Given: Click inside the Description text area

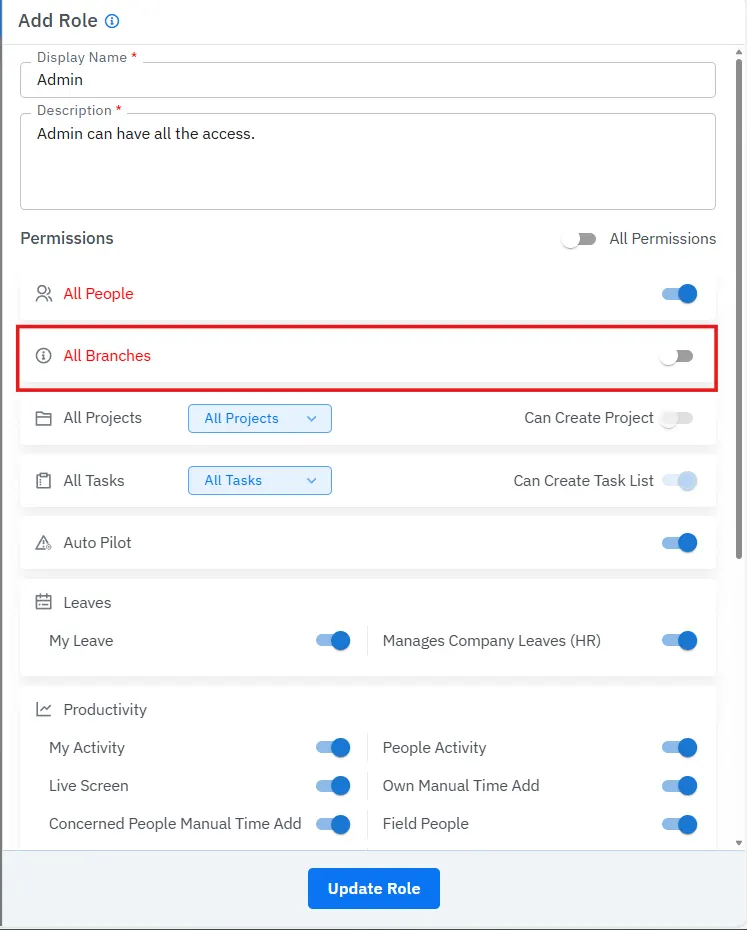Looking at the screenshot, I should [367, 165].
